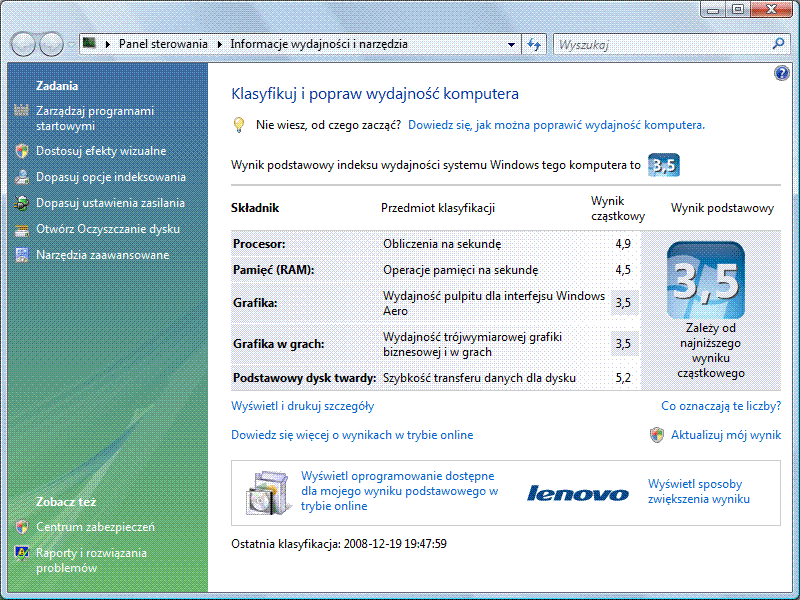Run Aktualizuj mój wynik

[x=726, y=435]
